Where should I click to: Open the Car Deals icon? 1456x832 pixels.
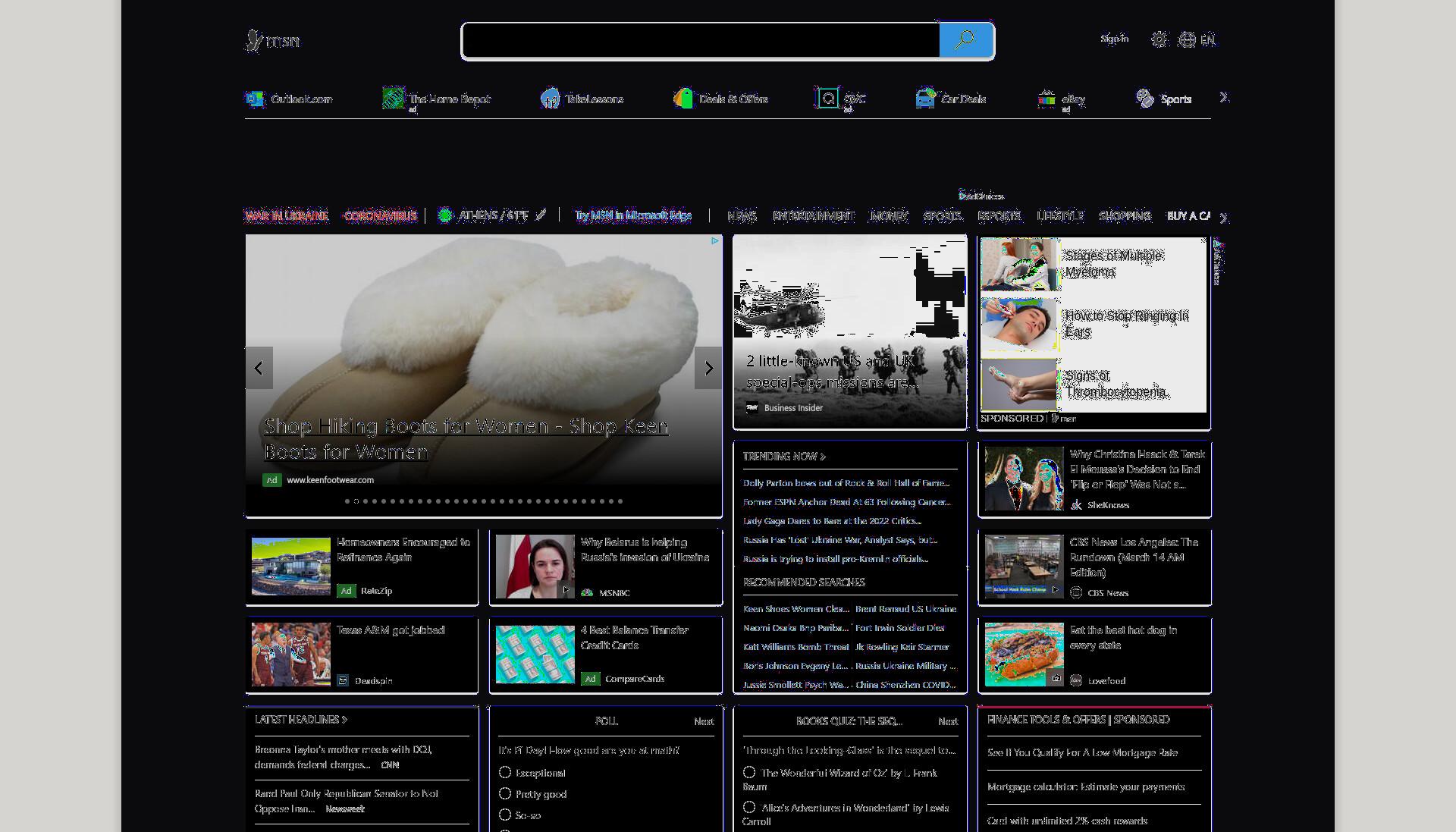(925, 99)
